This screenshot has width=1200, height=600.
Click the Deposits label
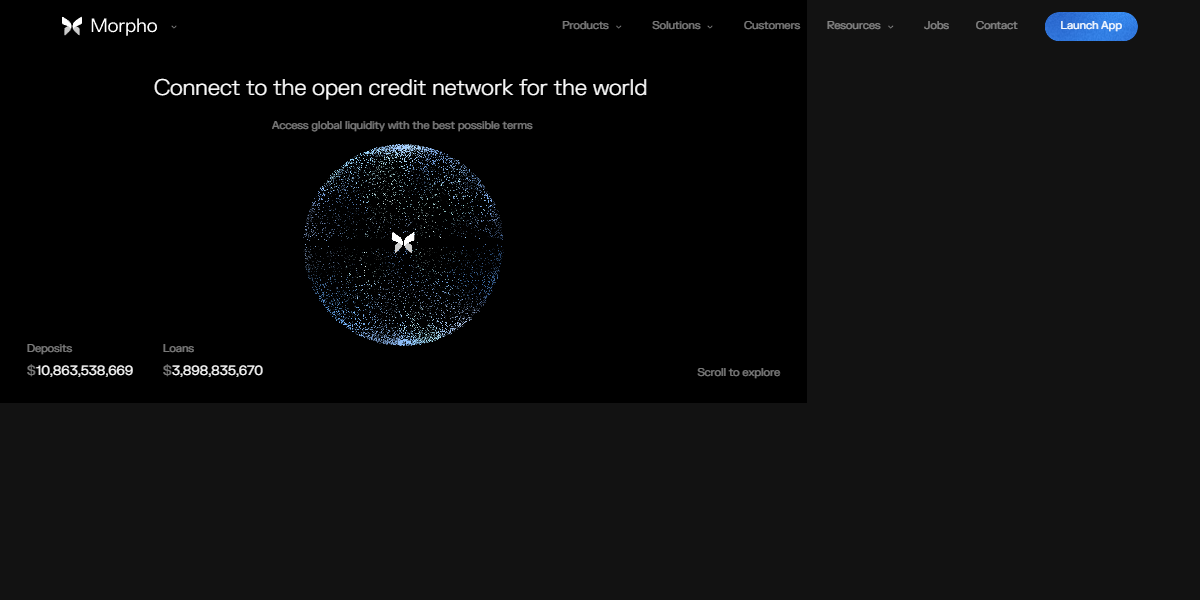click(x=49, y=348)
